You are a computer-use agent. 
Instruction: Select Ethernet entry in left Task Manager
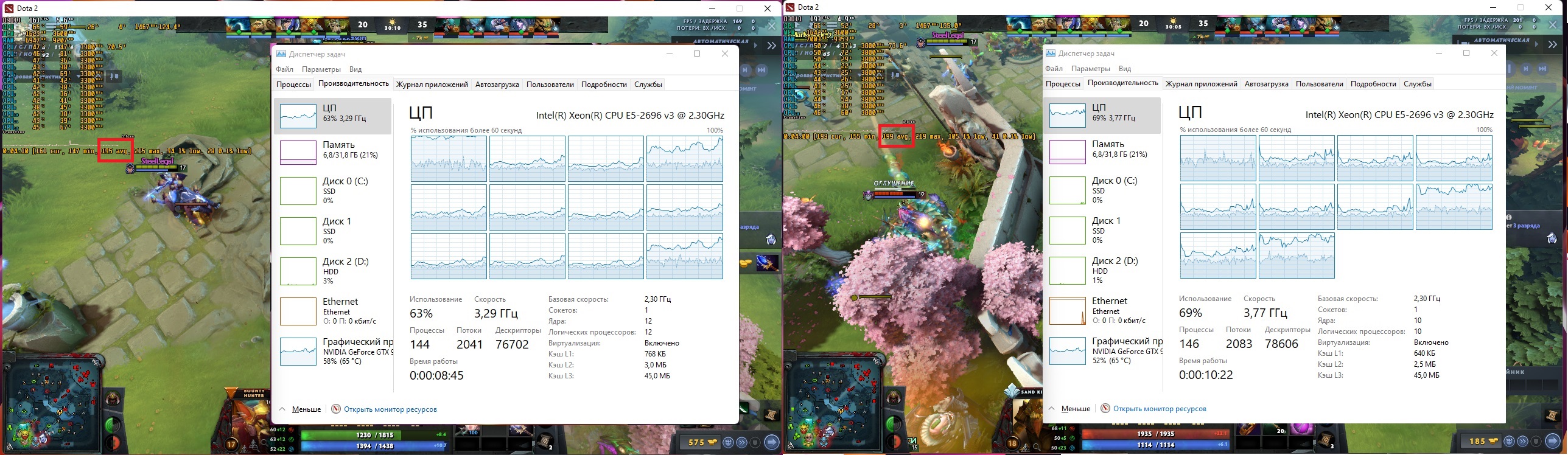pos(332,311)
